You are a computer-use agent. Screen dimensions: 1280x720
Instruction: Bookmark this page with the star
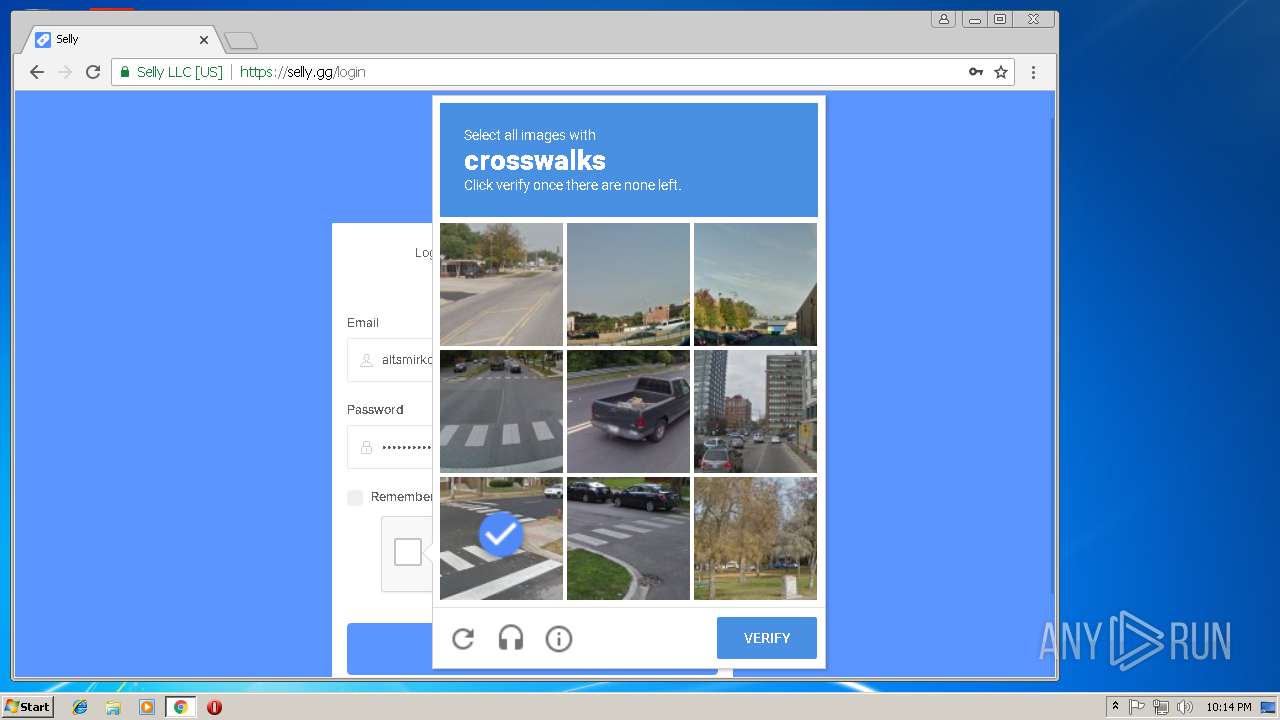pyautogui.click(x=1001, y=72)
